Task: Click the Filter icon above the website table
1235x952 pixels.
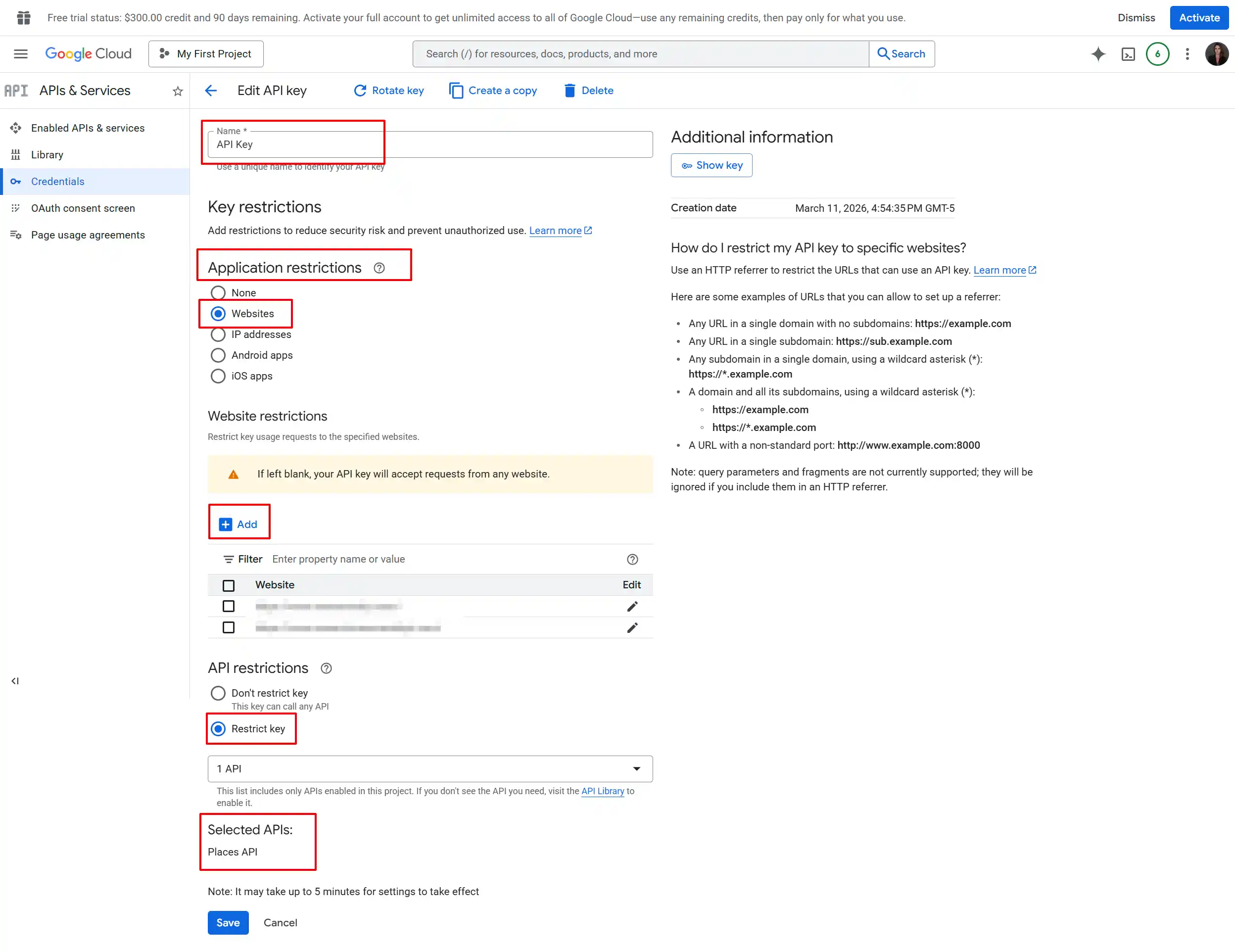Action: click(229, 559)
